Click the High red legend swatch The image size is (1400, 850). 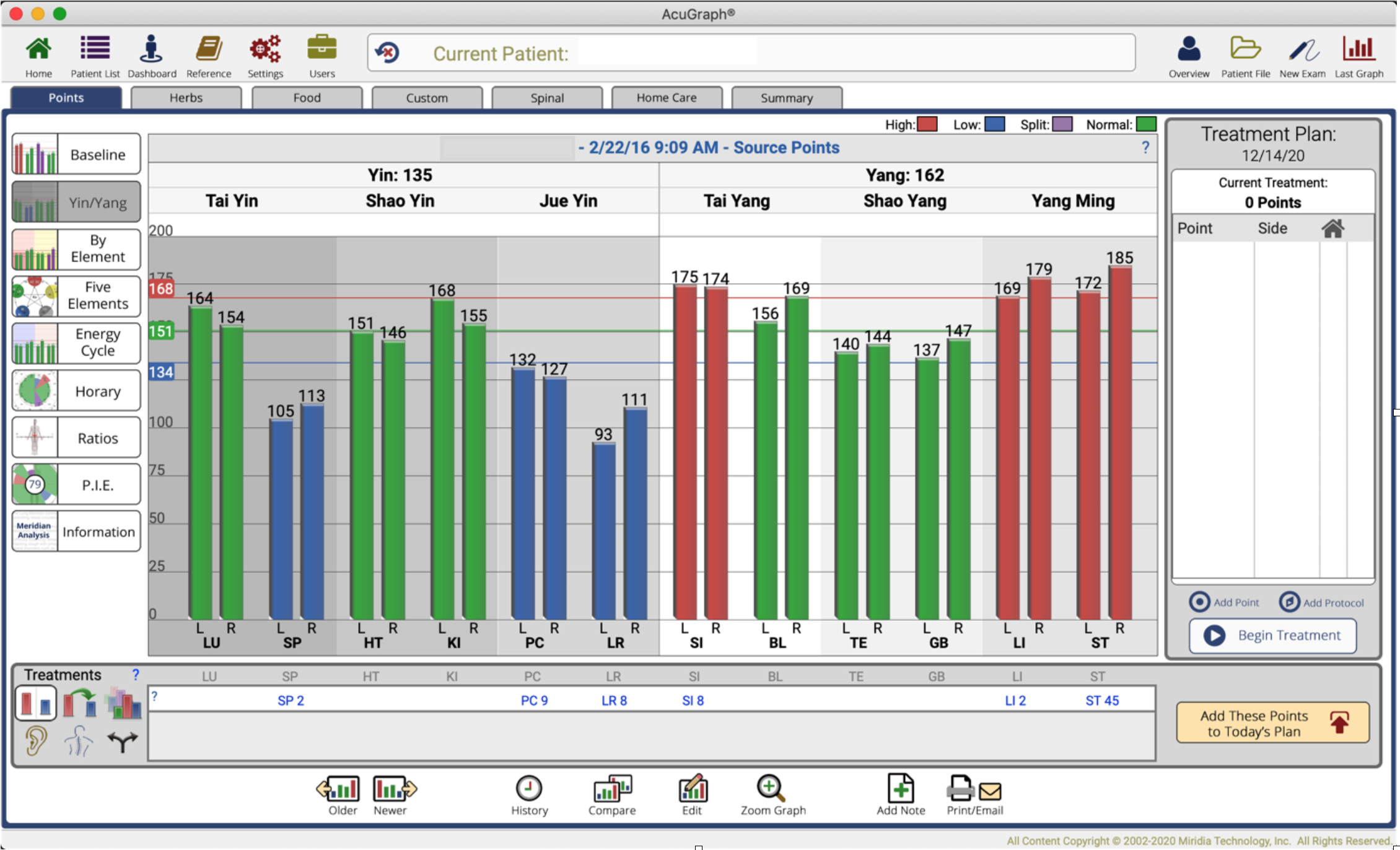coord(927,125)
